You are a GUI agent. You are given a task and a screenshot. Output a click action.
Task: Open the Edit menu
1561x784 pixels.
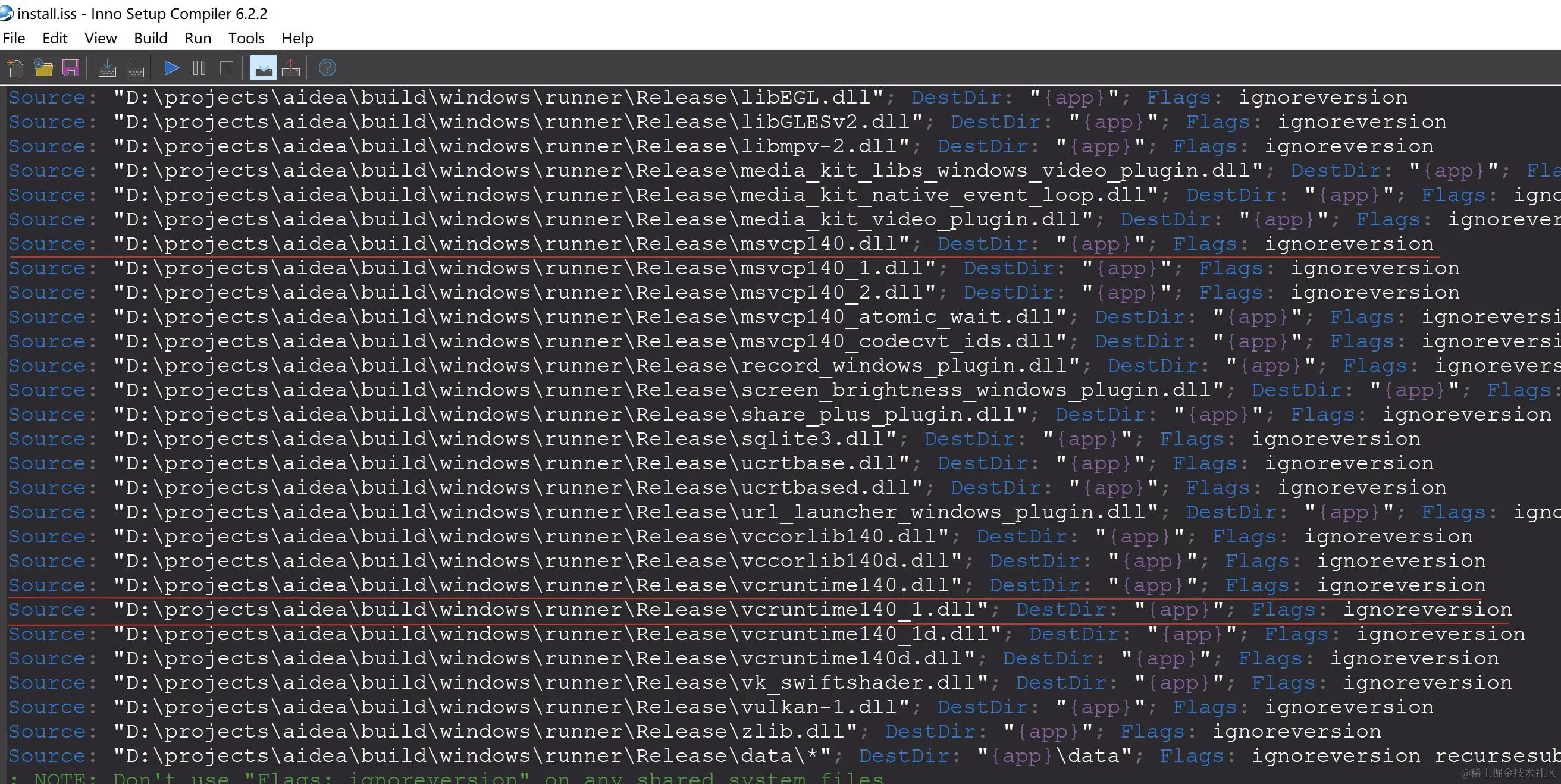[x=55, y=38]
